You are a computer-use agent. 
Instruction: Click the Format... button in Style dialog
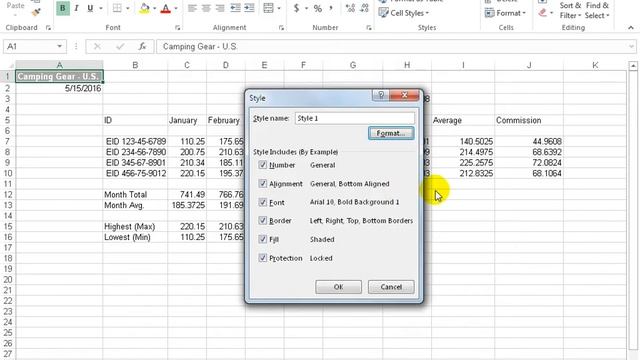point(391,133)
